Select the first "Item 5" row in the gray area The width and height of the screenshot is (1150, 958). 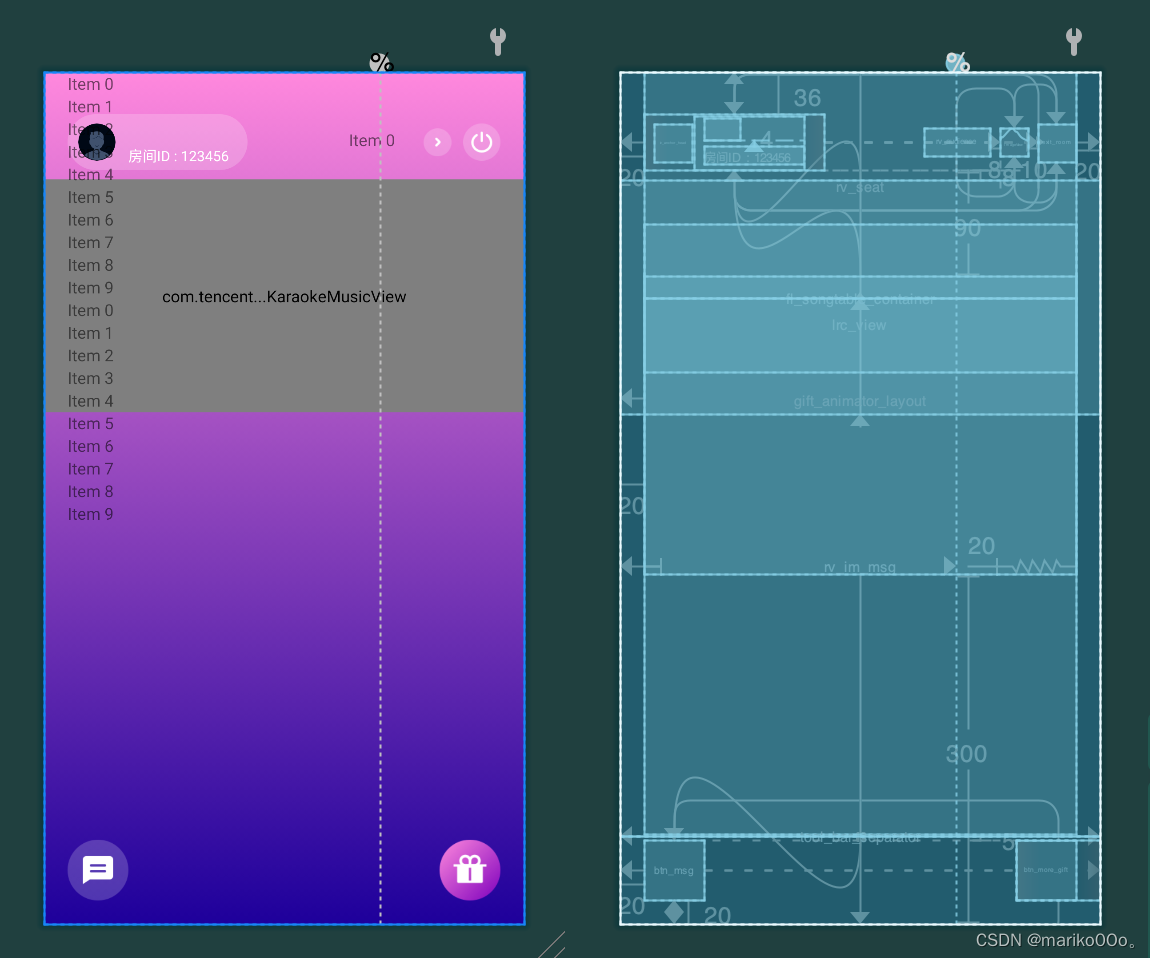(x=90, y=197)
